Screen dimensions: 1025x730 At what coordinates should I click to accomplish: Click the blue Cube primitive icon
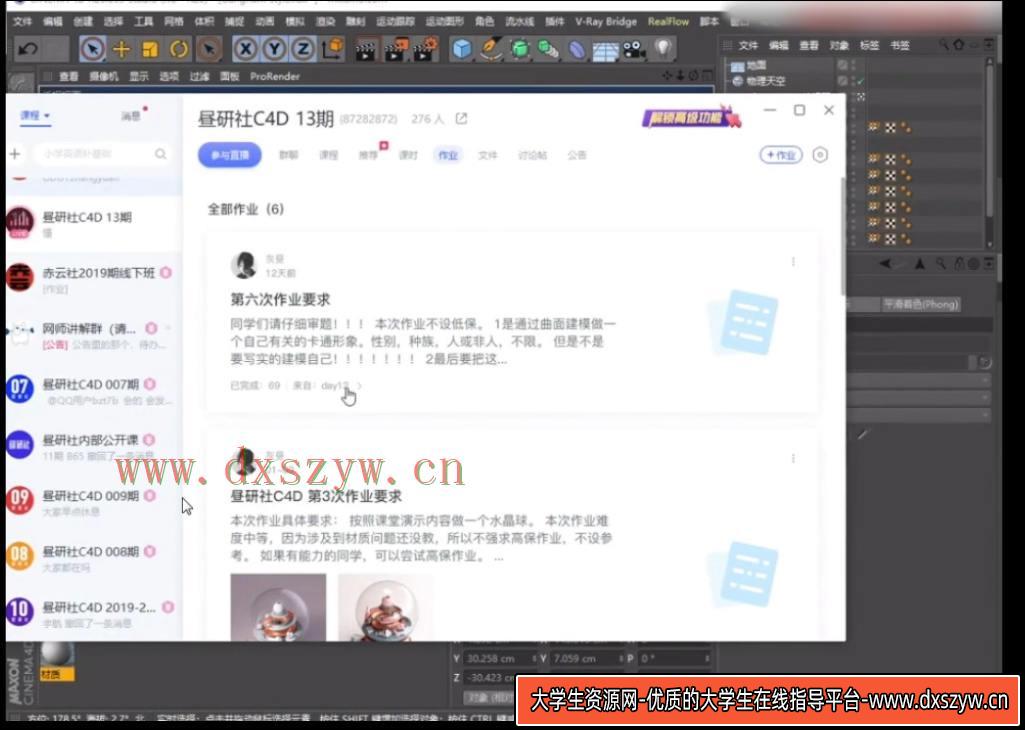(462, 50)
